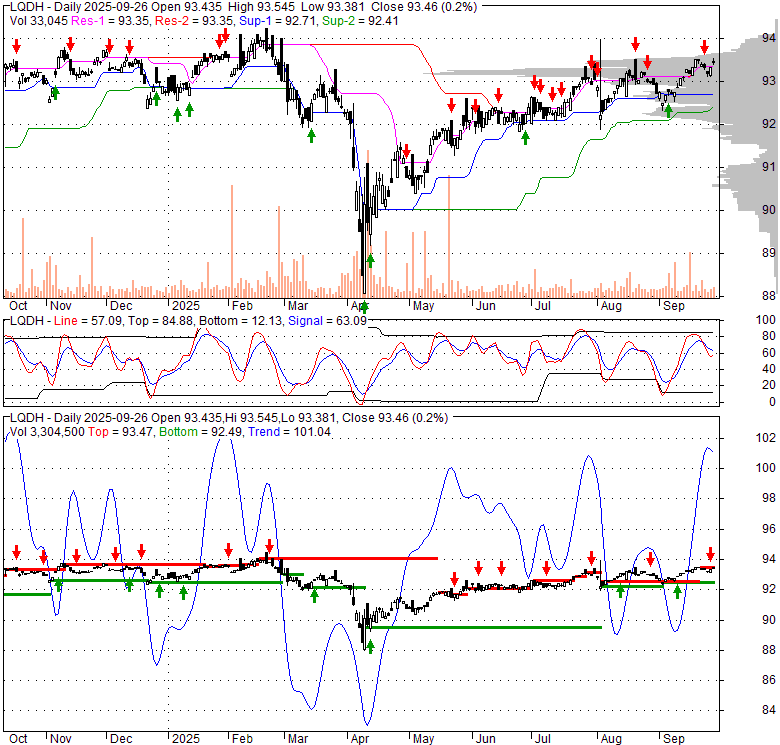Click 'Close 93.46 (0.2%)' in top chart header

tap(423, 7)
